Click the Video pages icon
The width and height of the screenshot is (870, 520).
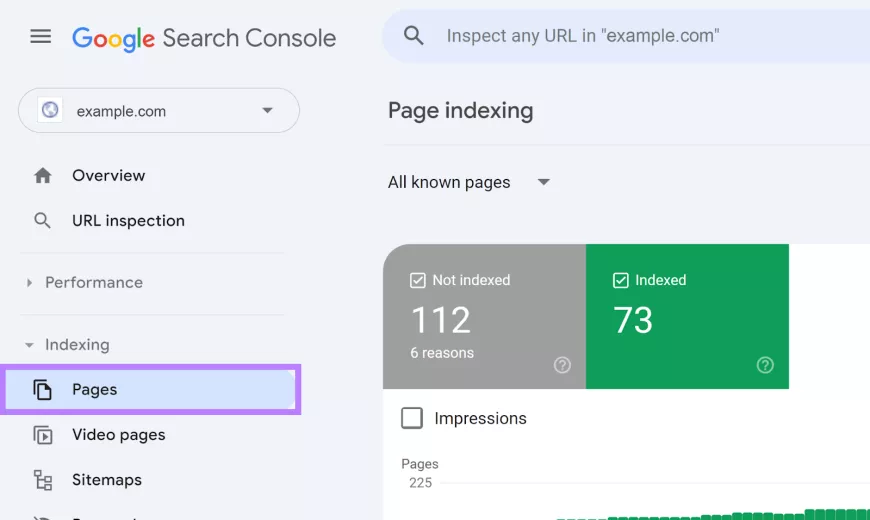coord(43,435)
